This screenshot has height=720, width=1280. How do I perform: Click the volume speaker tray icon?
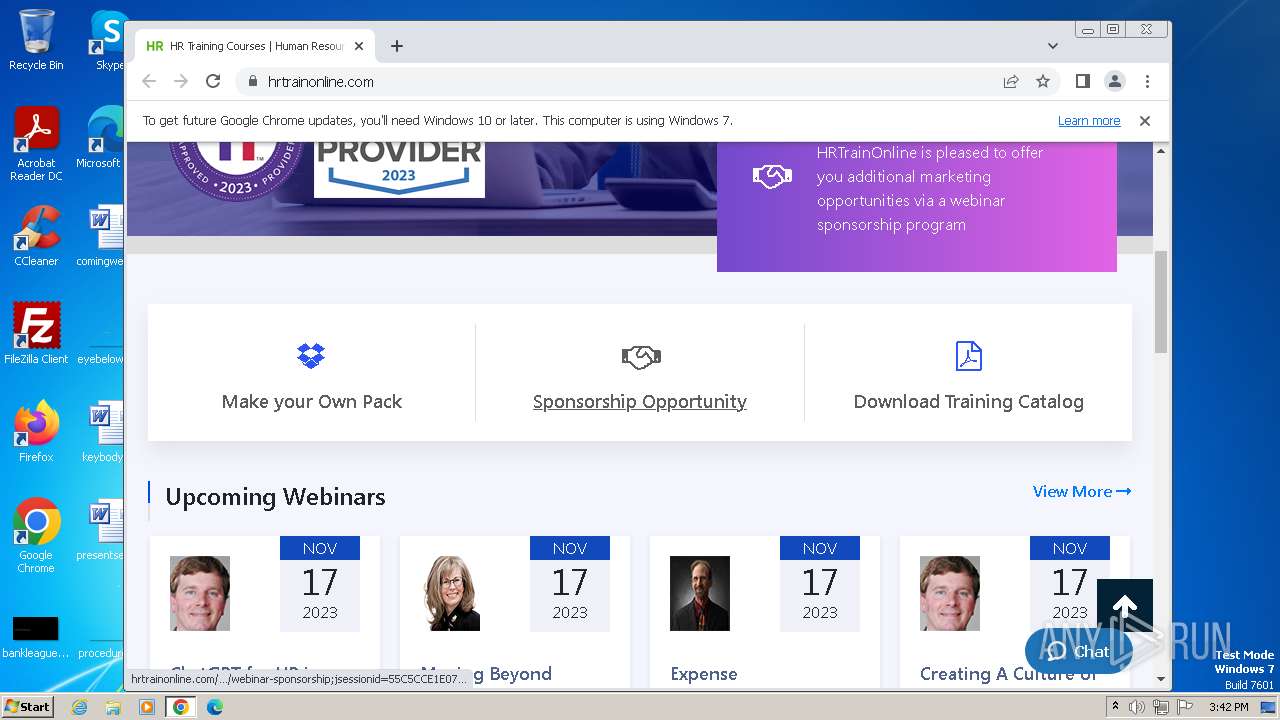(x=1138, y=707)
